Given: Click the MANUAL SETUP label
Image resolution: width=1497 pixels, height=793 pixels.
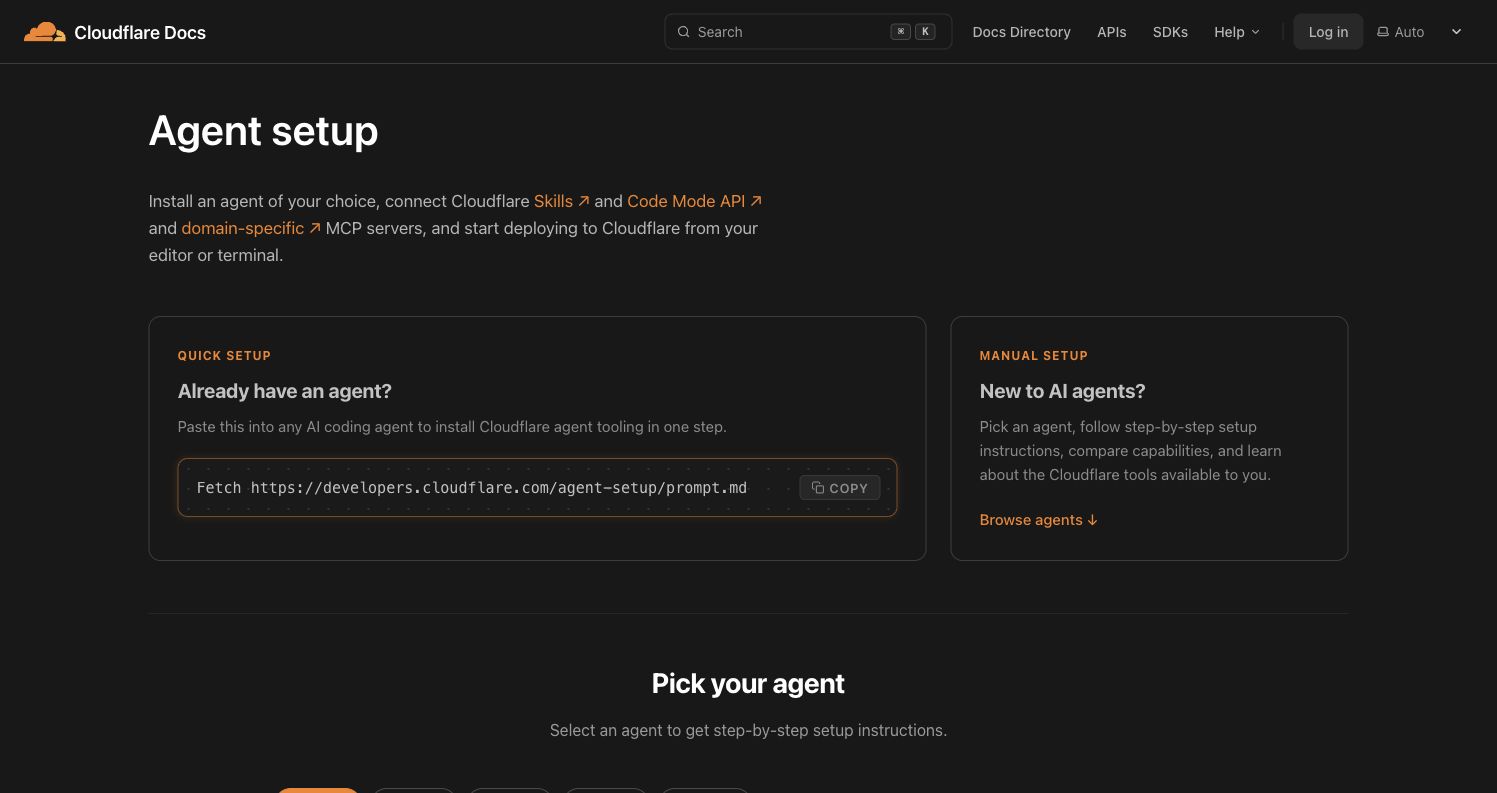Looking at the screenshot, I should click(1033, 356).
